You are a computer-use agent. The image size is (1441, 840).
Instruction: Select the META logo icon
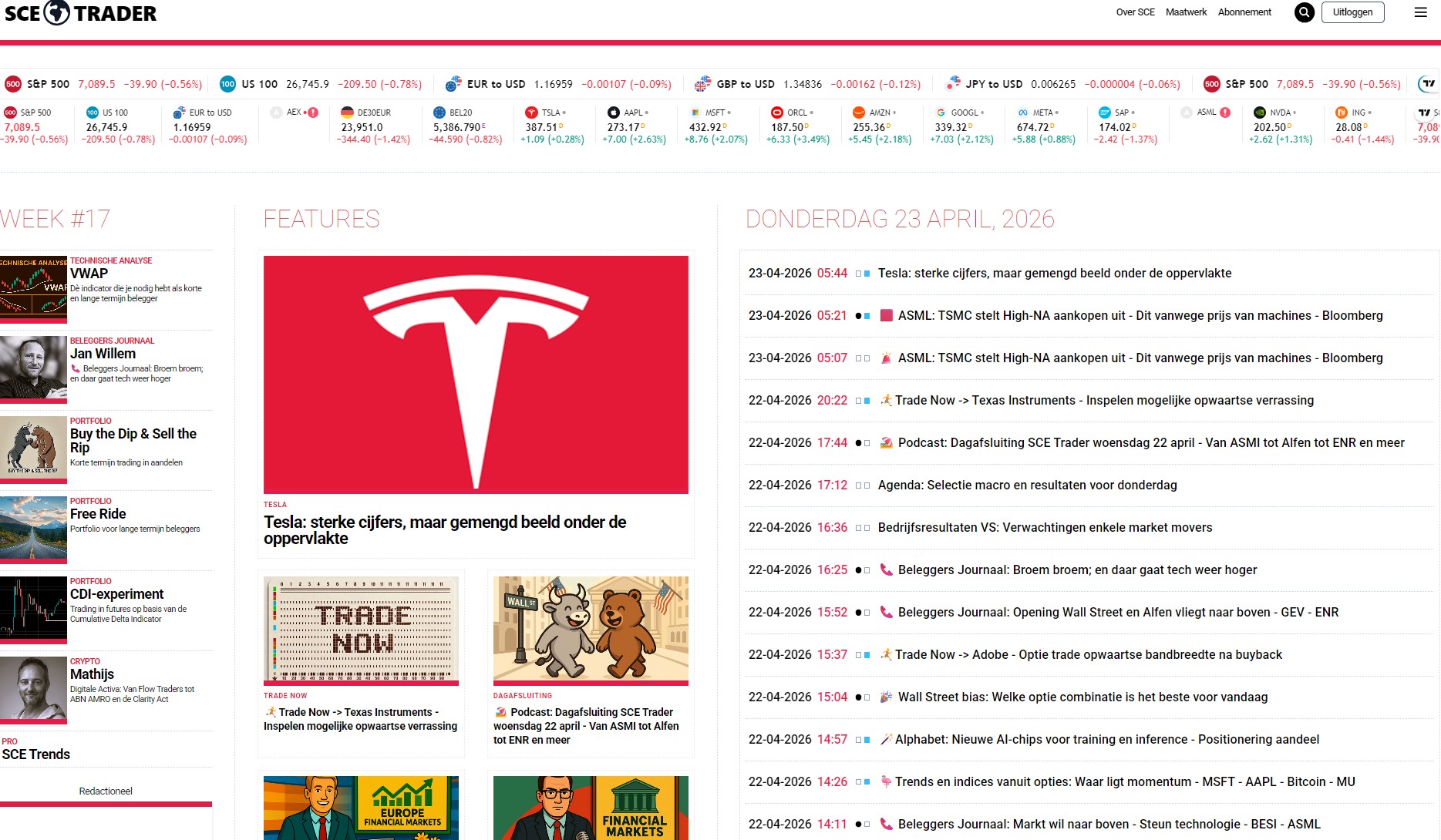(x=1023, y=113)
